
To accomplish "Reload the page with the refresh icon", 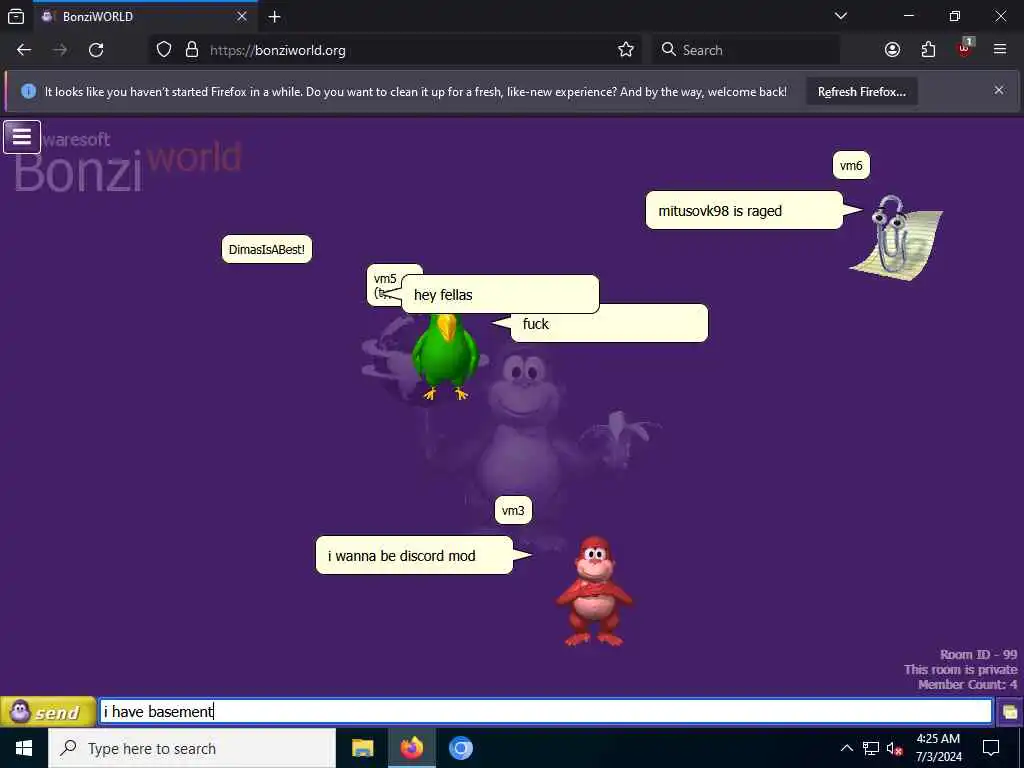I will (x=96, y=50).
